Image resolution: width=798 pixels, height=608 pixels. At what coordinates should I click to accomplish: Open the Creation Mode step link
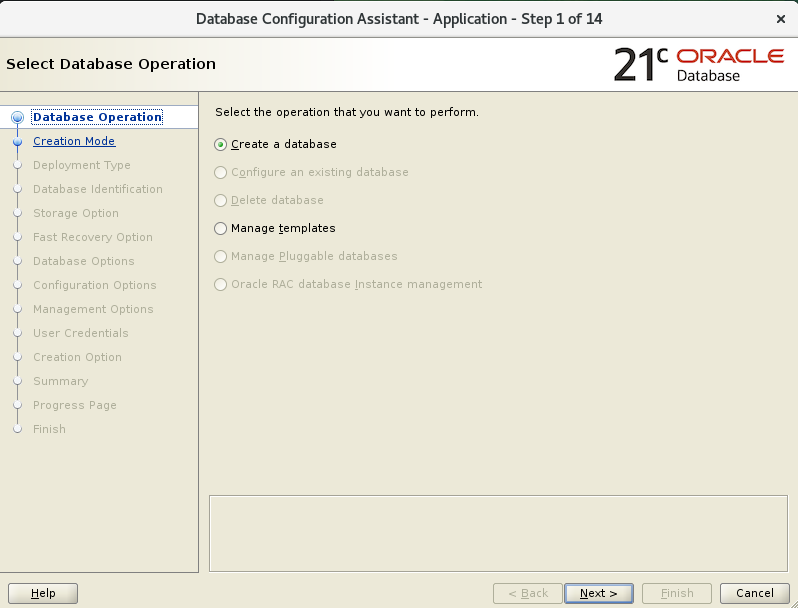point(74,141)
